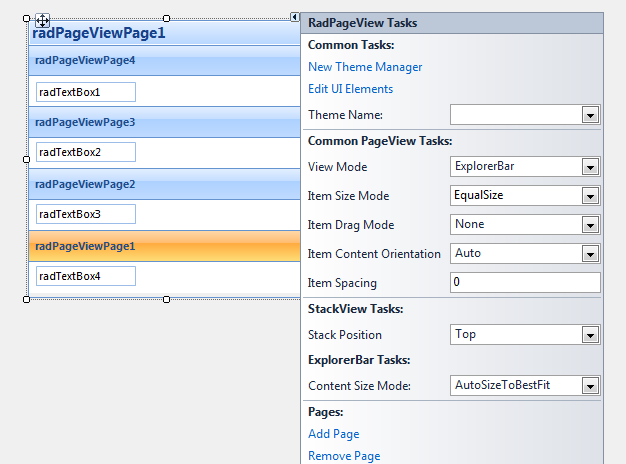Expand the View Mode ExplorerBar dropdown
The image size is (626, 464).
[x=590, y=167]
